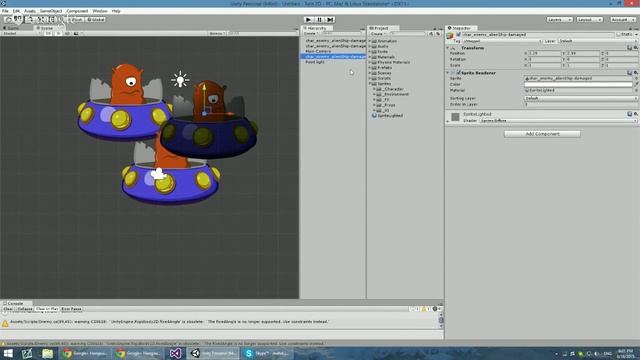
Task: Toggle Error Pause in Console
Action: 71,309
